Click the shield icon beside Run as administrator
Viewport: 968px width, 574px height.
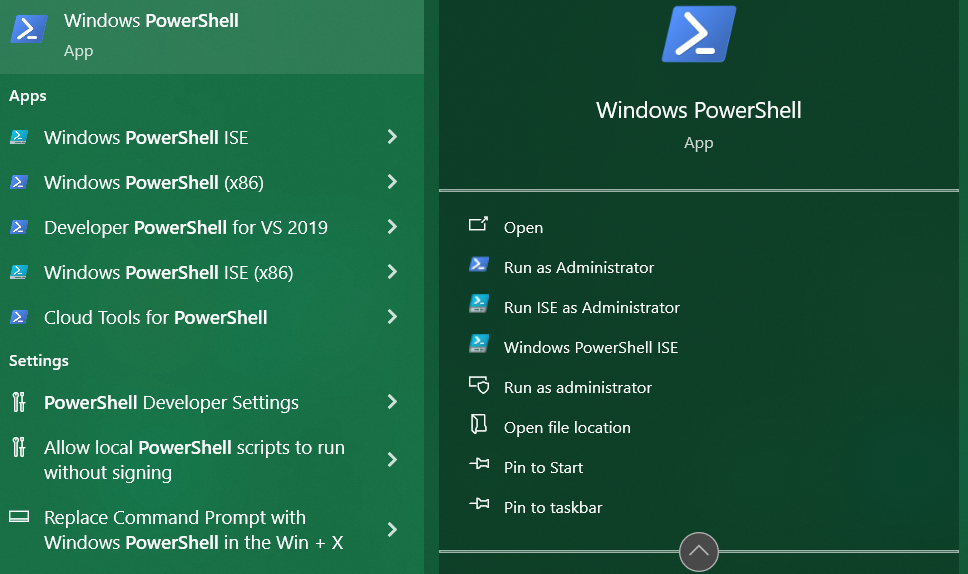coord(479,385)
